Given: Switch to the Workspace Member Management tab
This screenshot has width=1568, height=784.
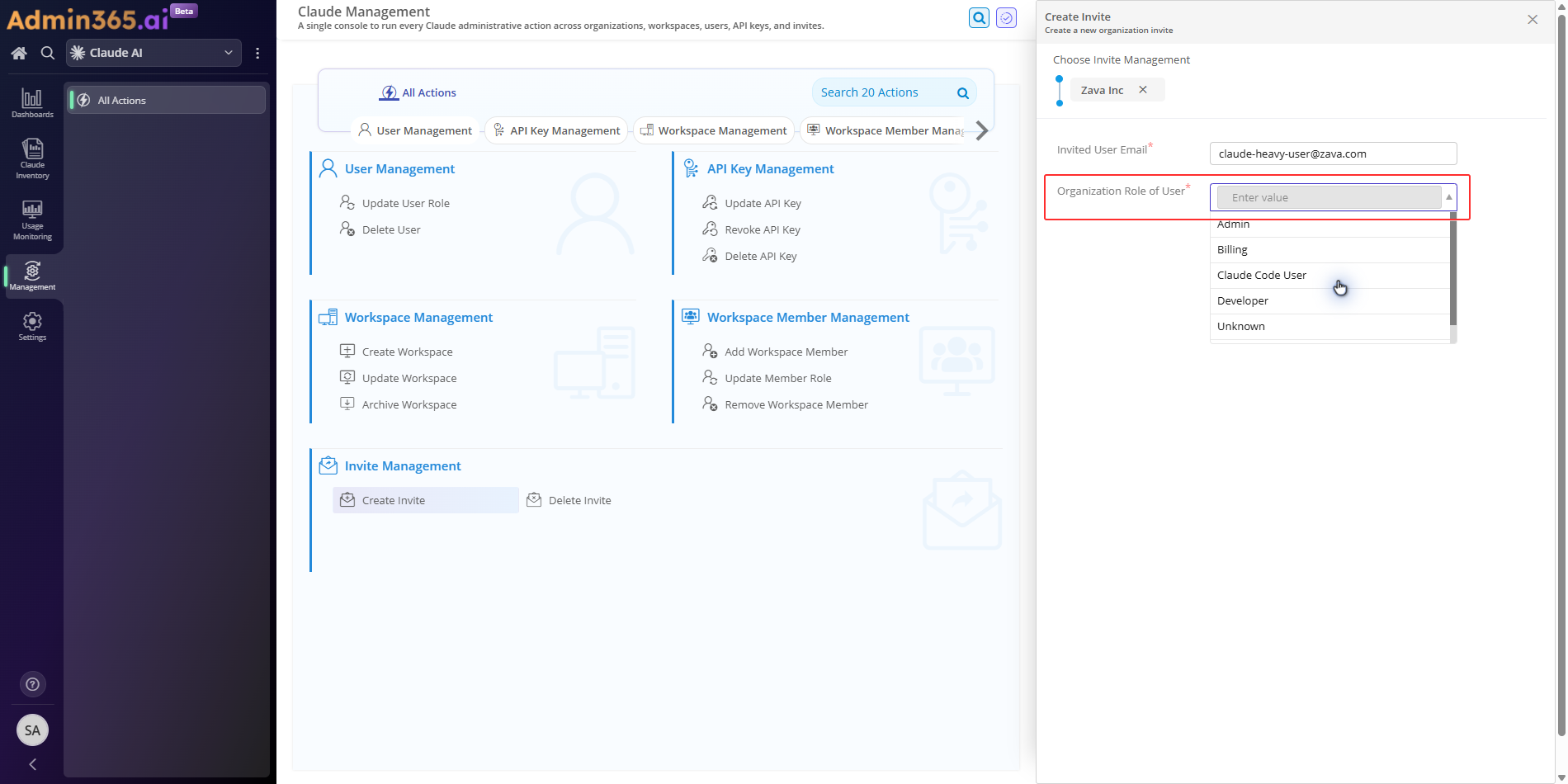Looking at the screenshot, I should point(885,130).
